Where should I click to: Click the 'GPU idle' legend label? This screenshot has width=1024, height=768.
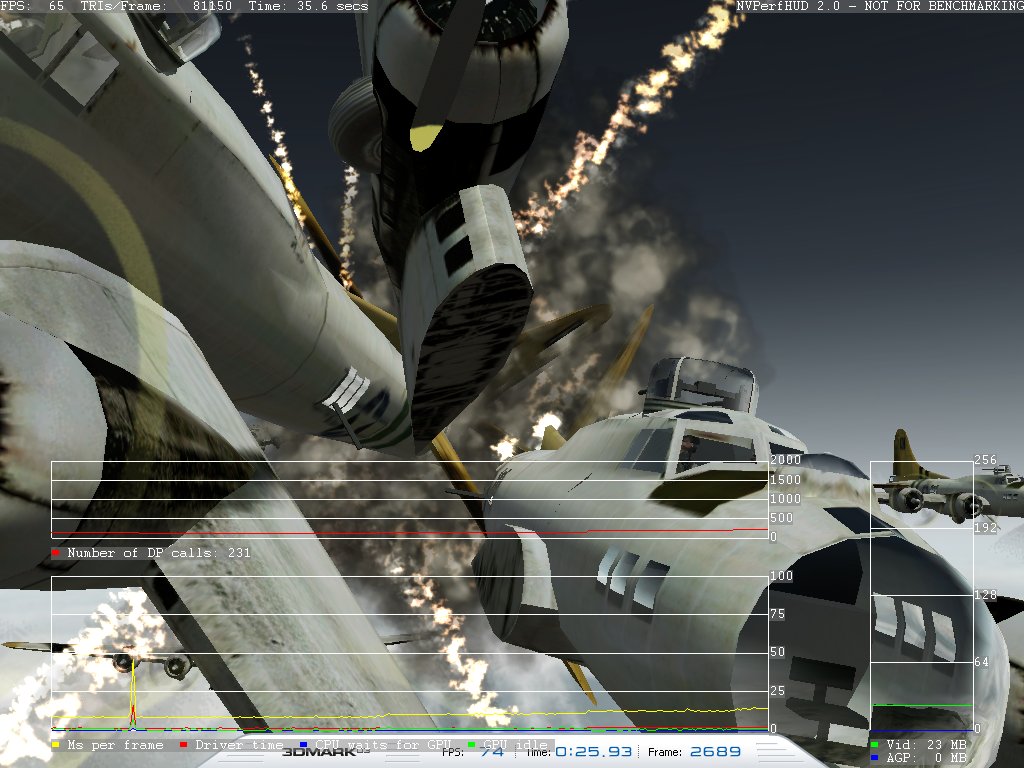pyautogui.click(x=515, y=744)
